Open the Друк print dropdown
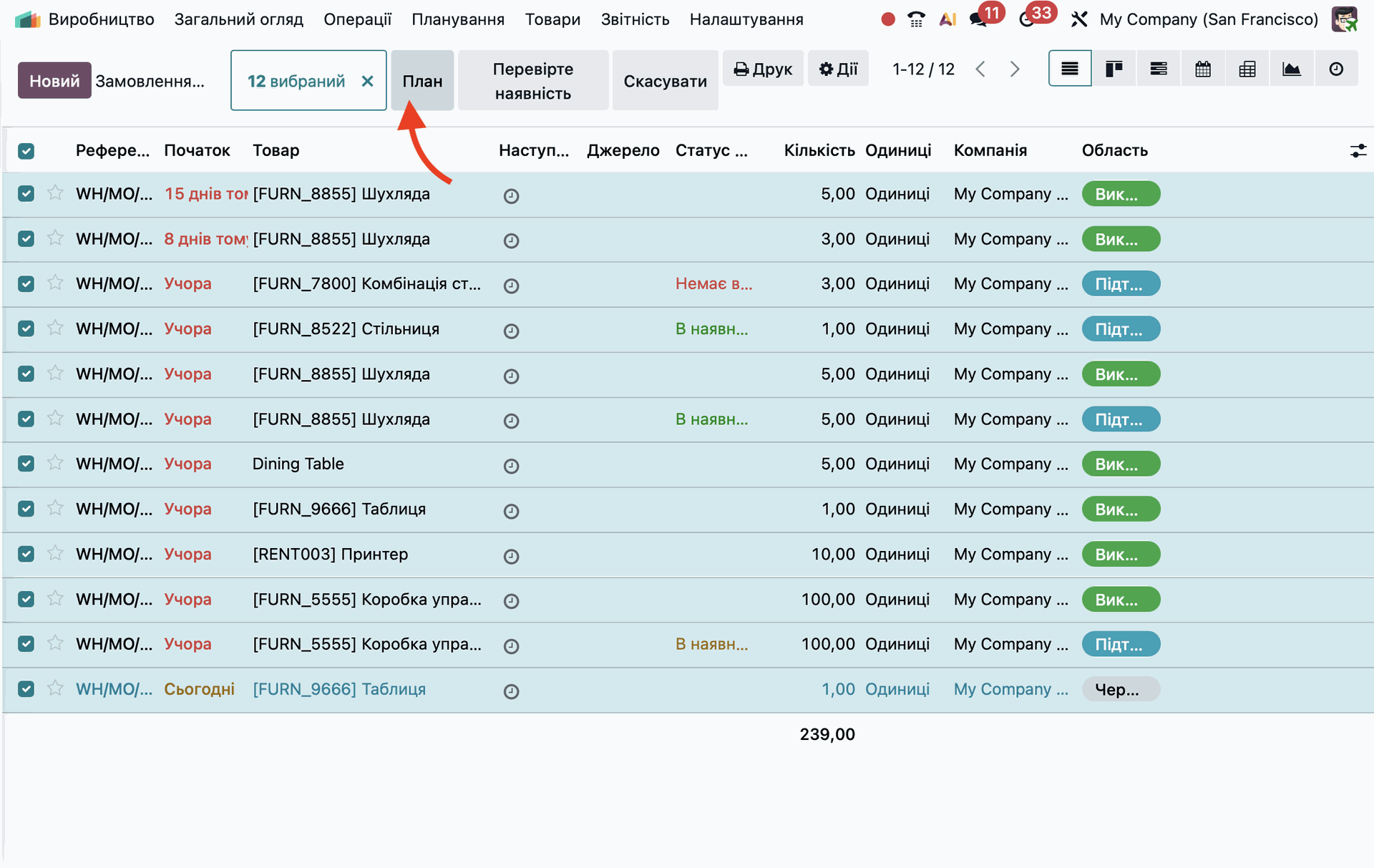Image resolution: width=1374 pixels, height=868 pixels. pyautogui.click(x=763, y=69)
